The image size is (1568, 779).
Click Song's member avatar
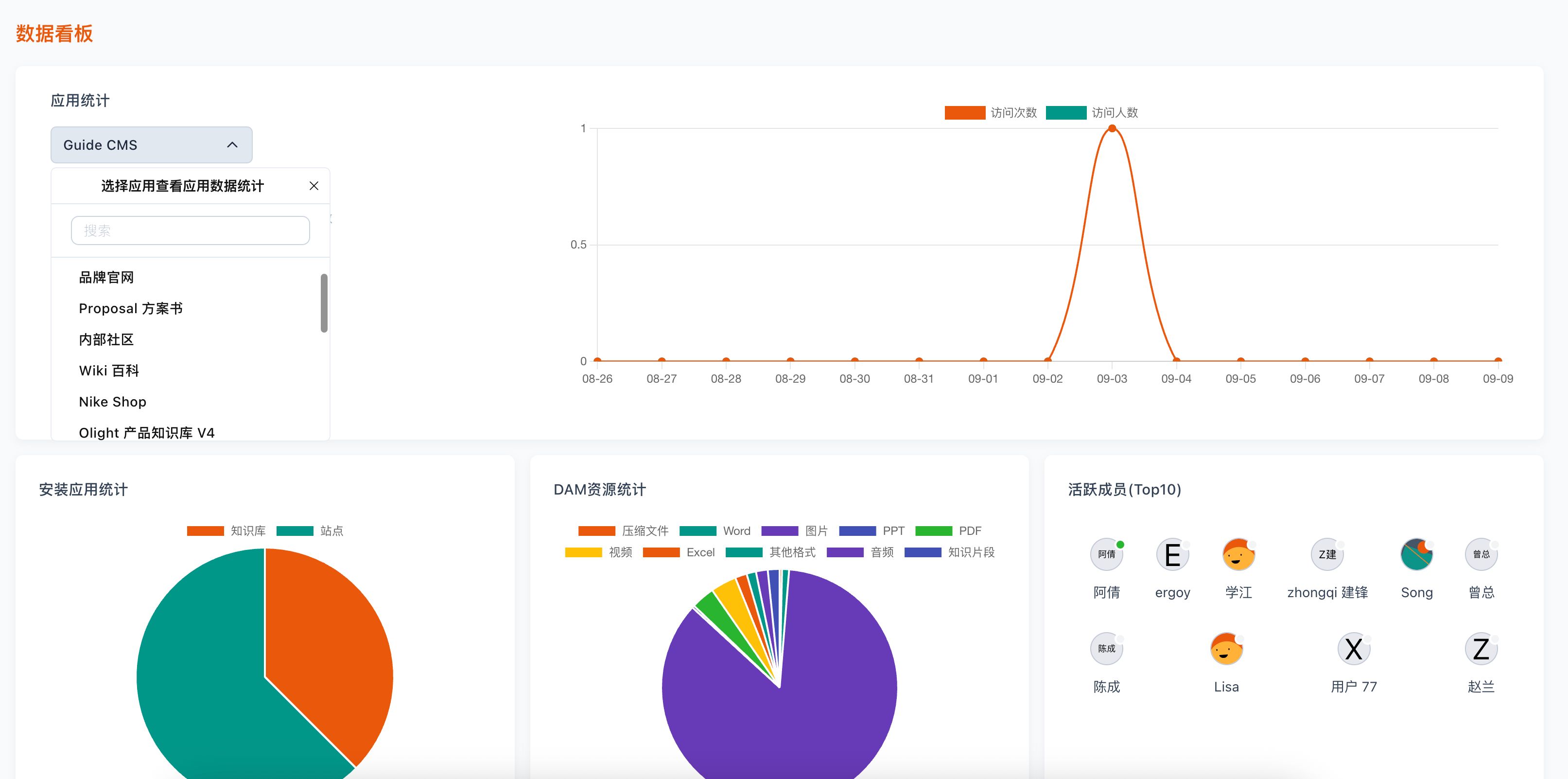click(1416, 554)
